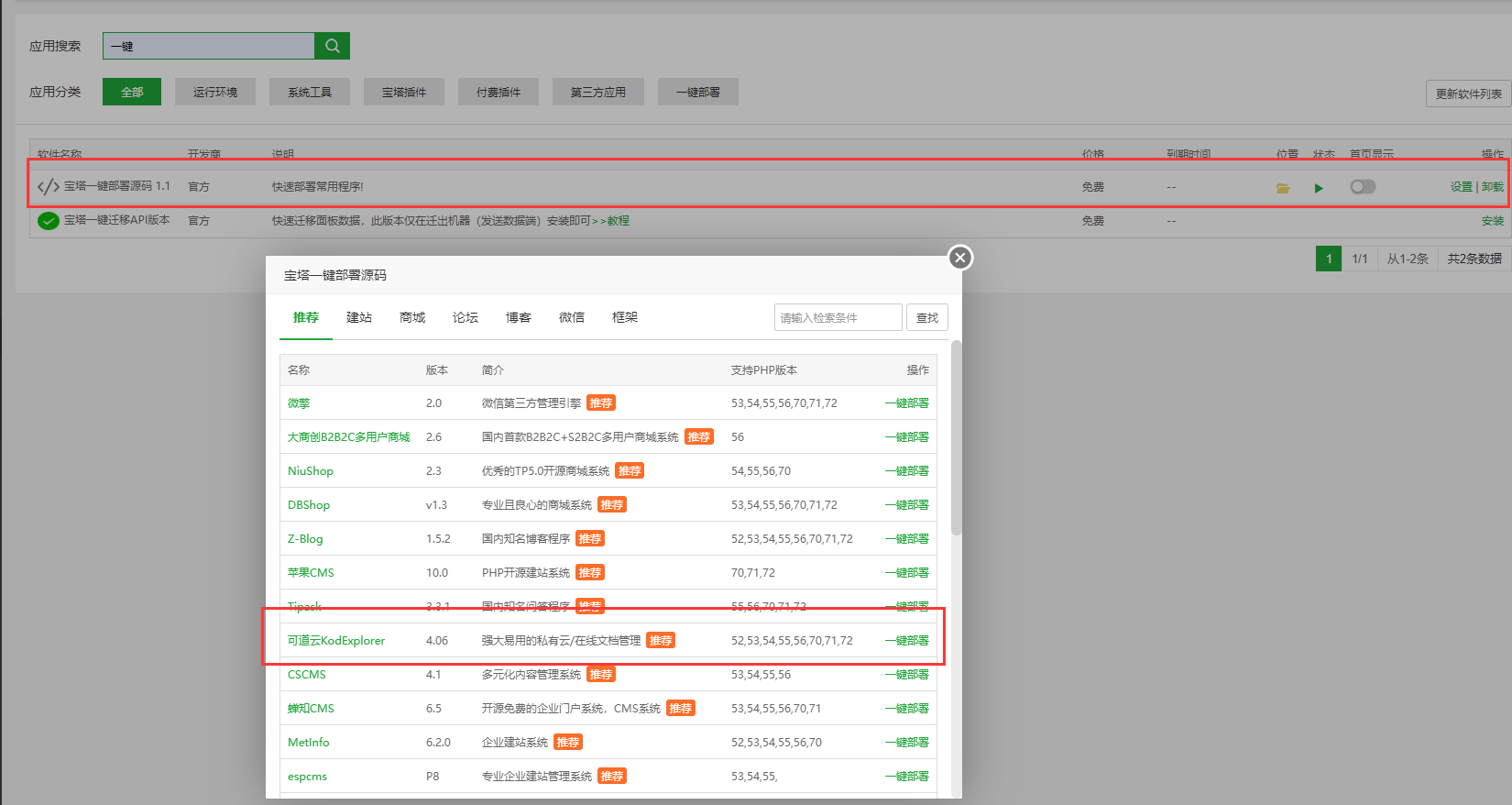Click the green check icon of 宝塔一键迁移API版本
This screenshot has height=805, width=1512.
pyautogui.click(x=49, y=221)
